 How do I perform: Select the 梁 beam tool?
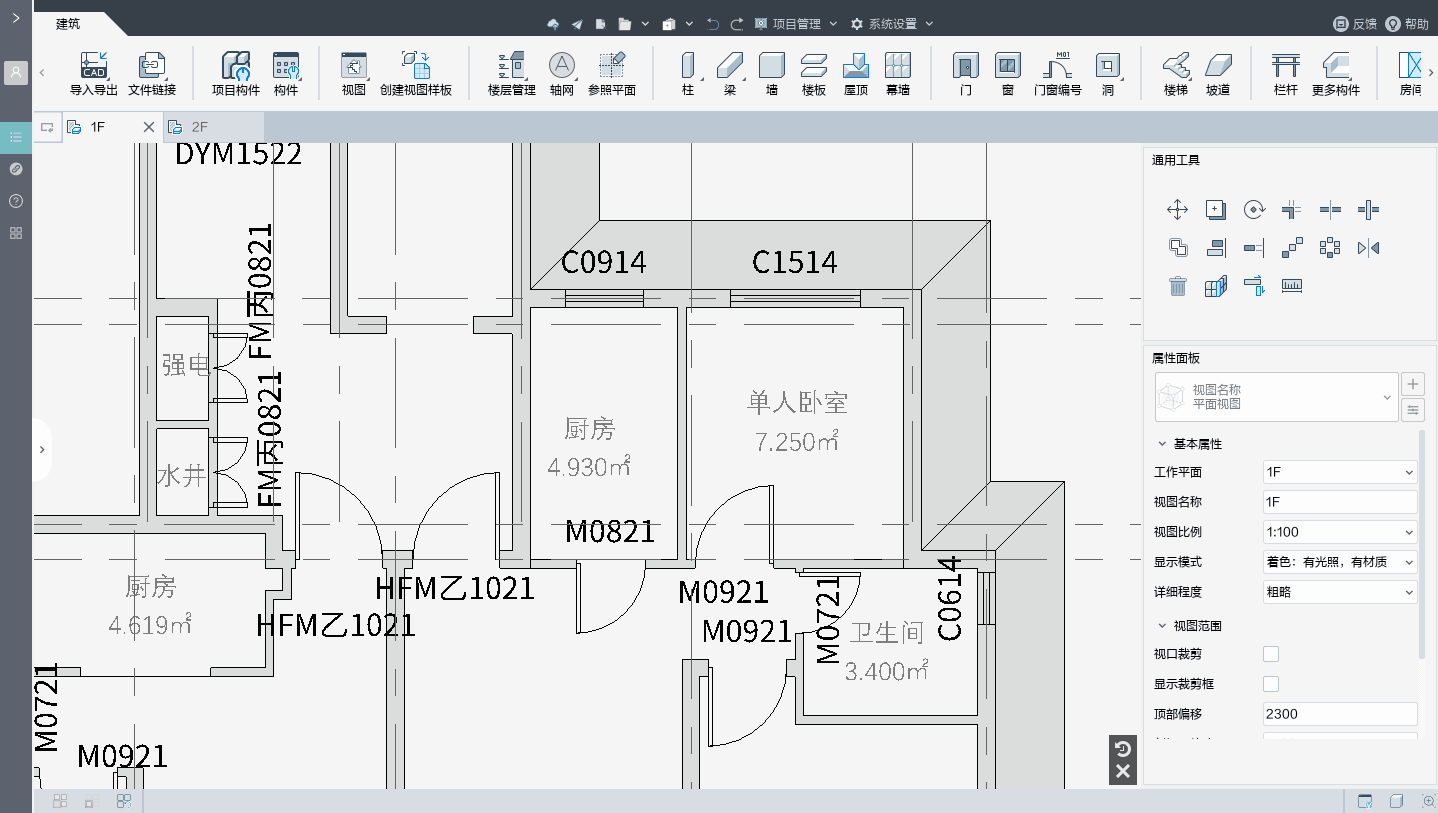[730, 74]
